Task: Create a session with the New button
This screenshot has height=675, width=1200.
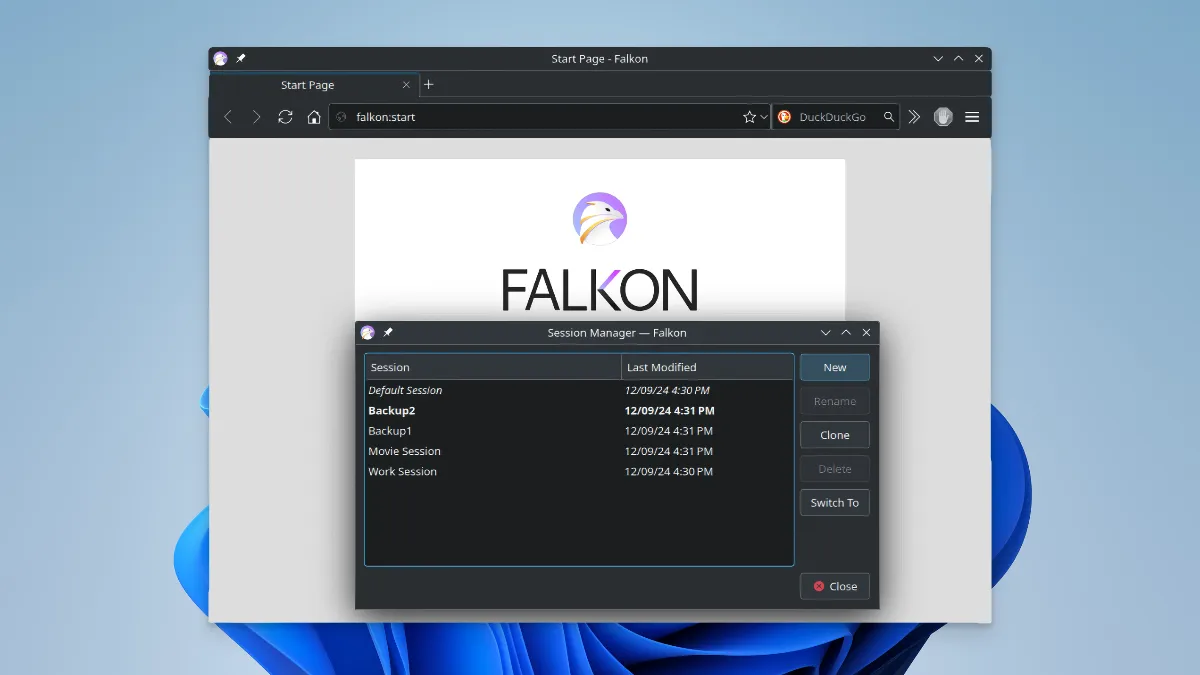Action: pos(834,367)
